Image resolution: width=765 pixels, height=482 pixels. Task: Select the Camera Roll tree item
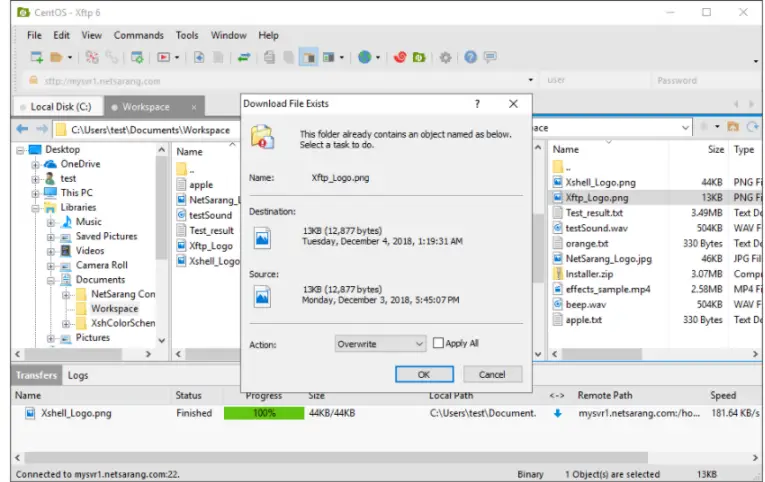coord(101,265)
